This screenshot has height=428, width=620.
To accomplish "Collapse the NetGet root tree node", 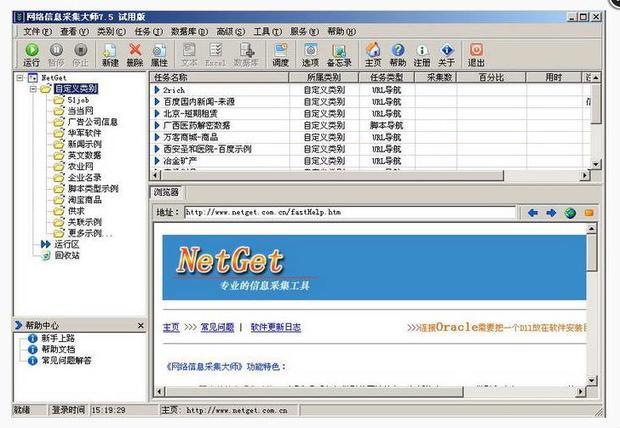I will point(20,78).
